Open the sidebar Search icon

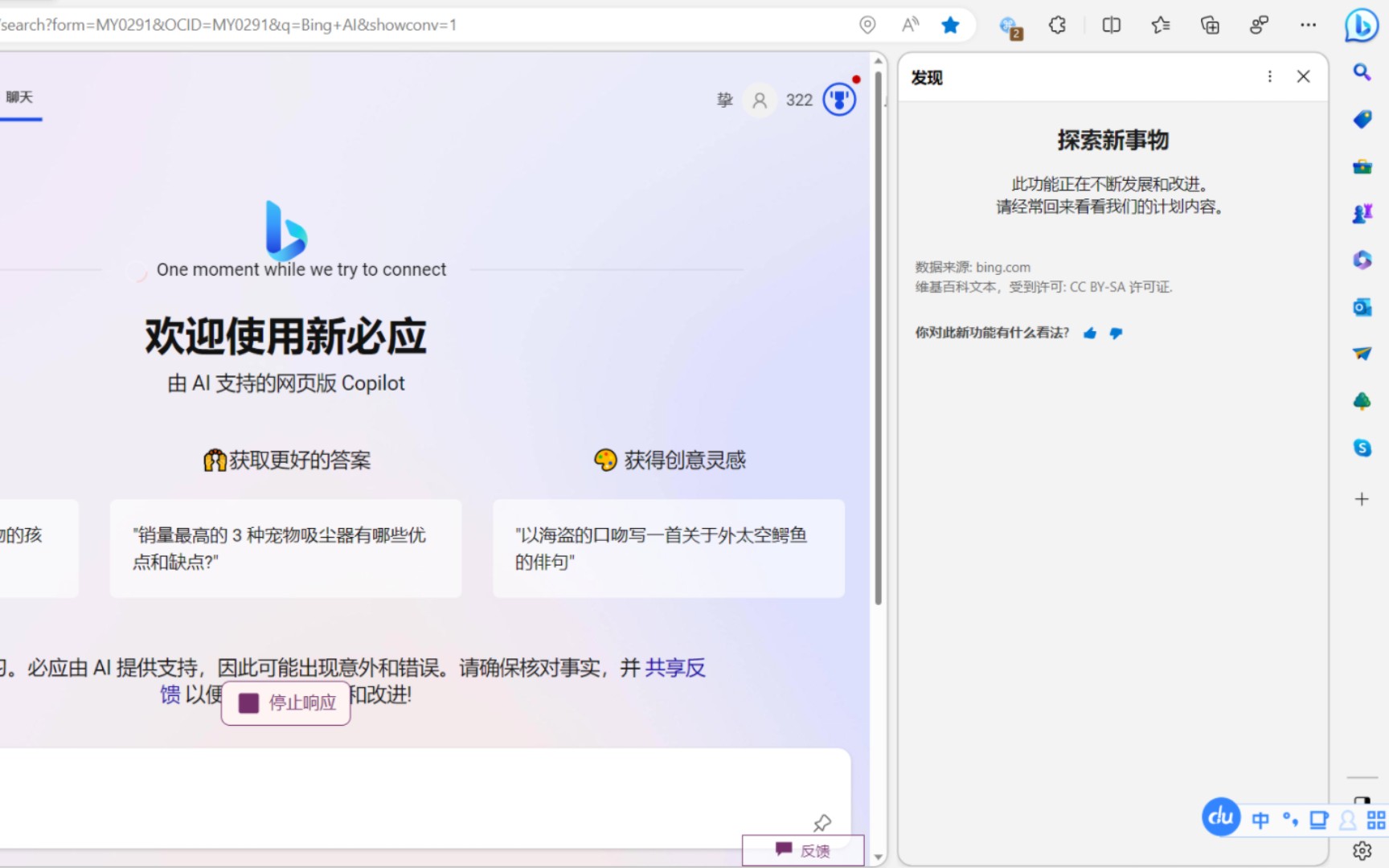[x=1362, y=72]
